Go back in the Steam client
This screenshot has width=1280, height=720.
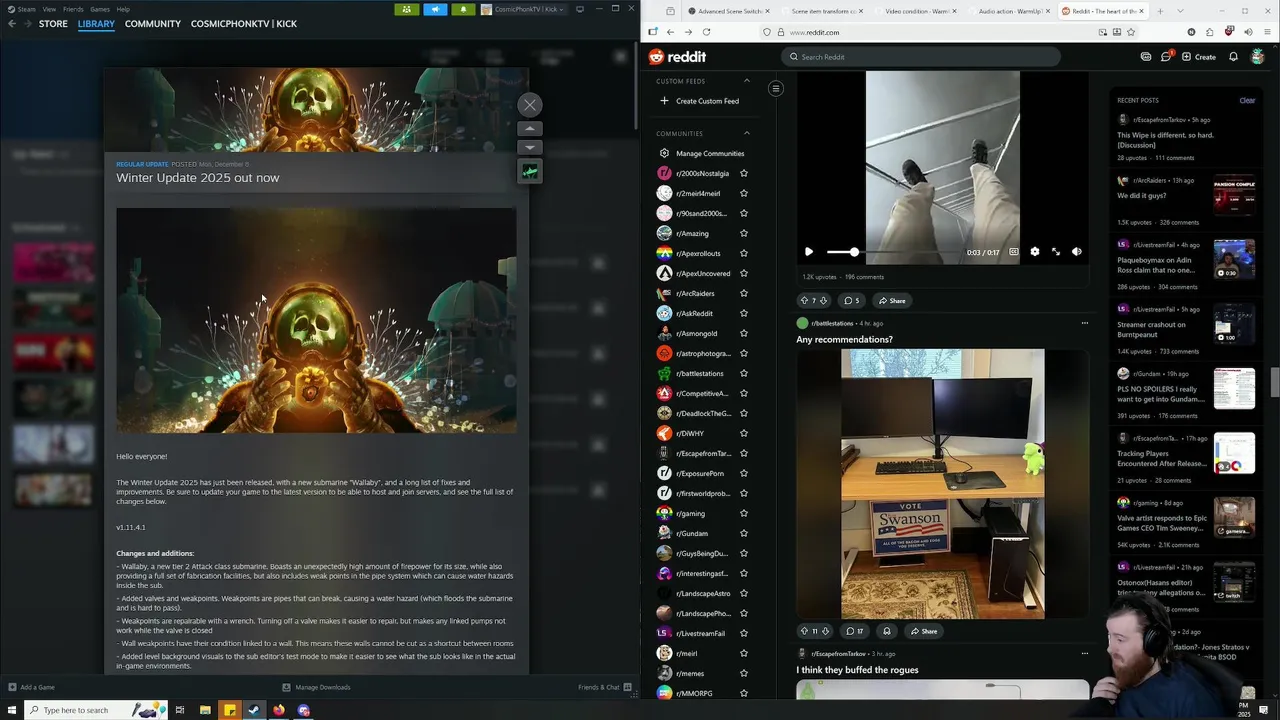tap(13, 24)
